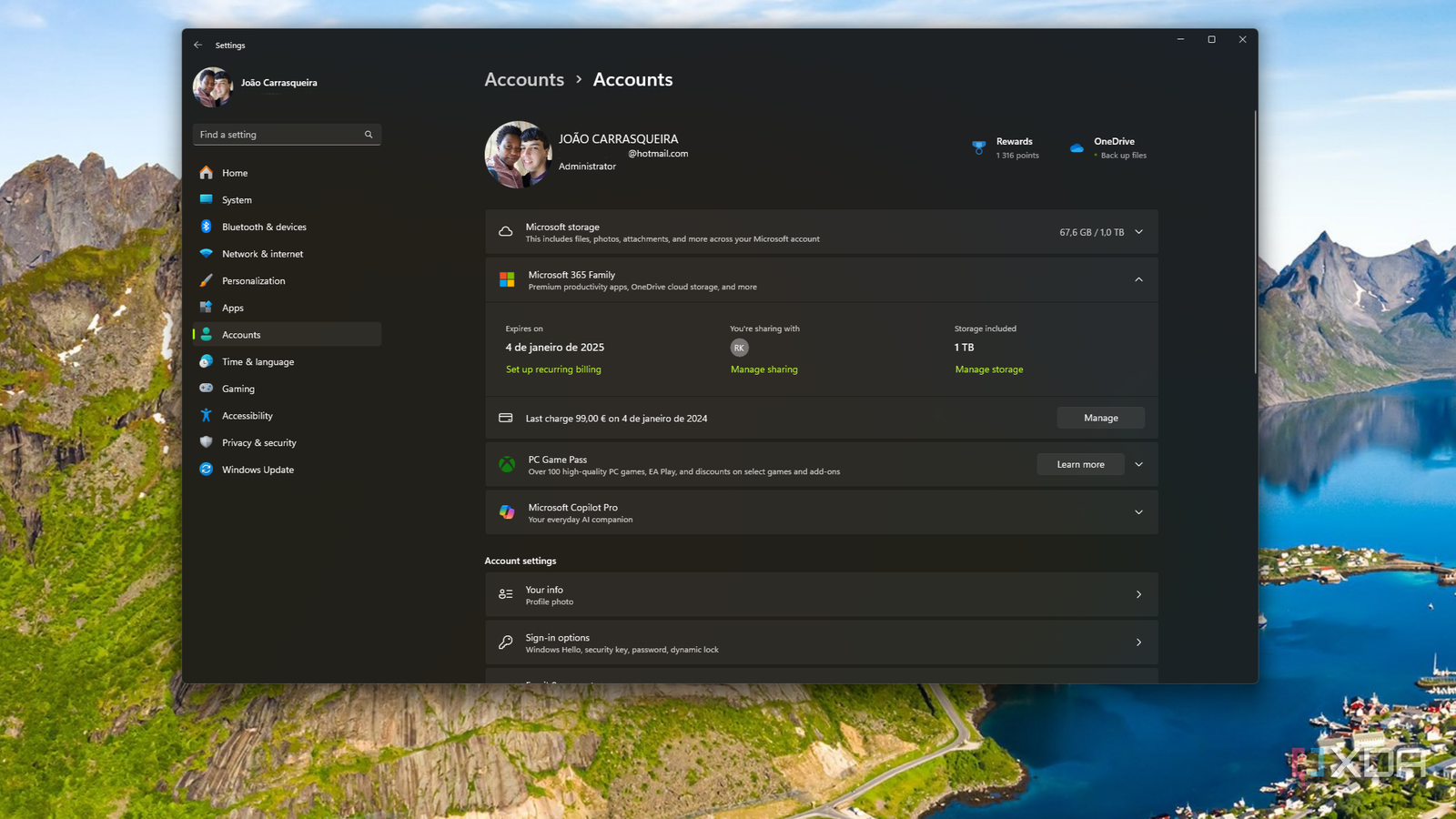This screenshot has height=819, width=1456.
Task: Open Privacy & security settings
Action: [x=288, y=442]
